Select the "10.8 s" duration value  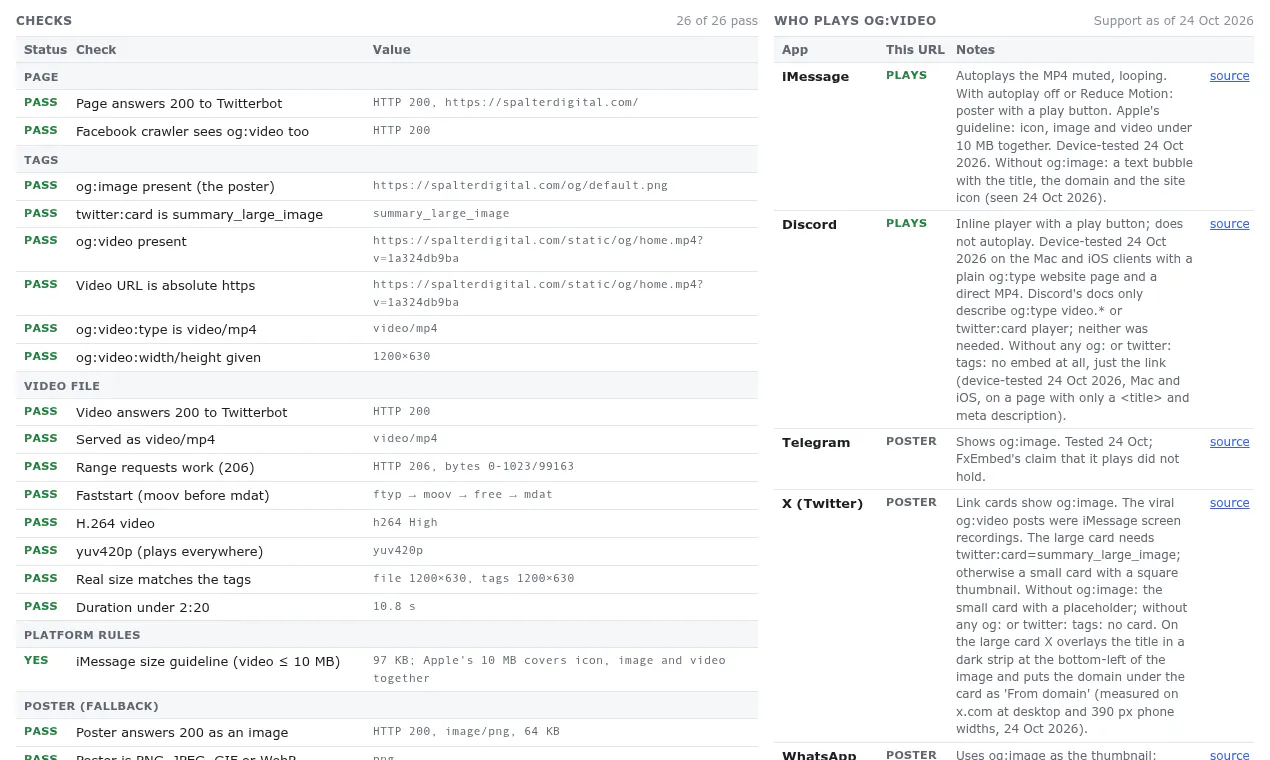tap(394, 607)
